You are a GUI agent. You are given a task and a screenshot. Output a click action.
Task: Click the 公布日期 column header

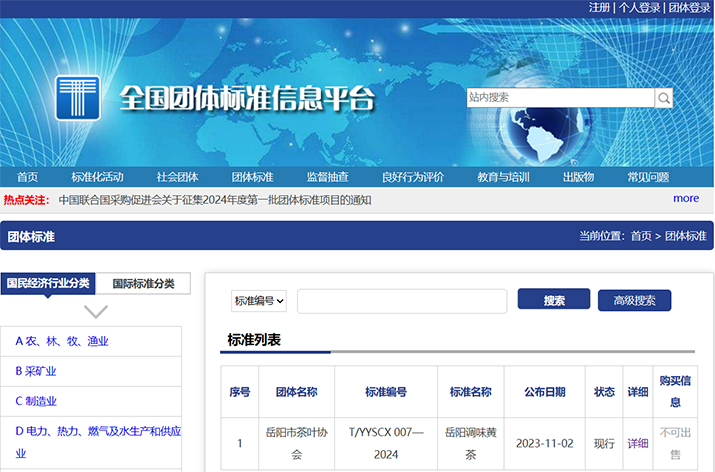coord(544,392)
